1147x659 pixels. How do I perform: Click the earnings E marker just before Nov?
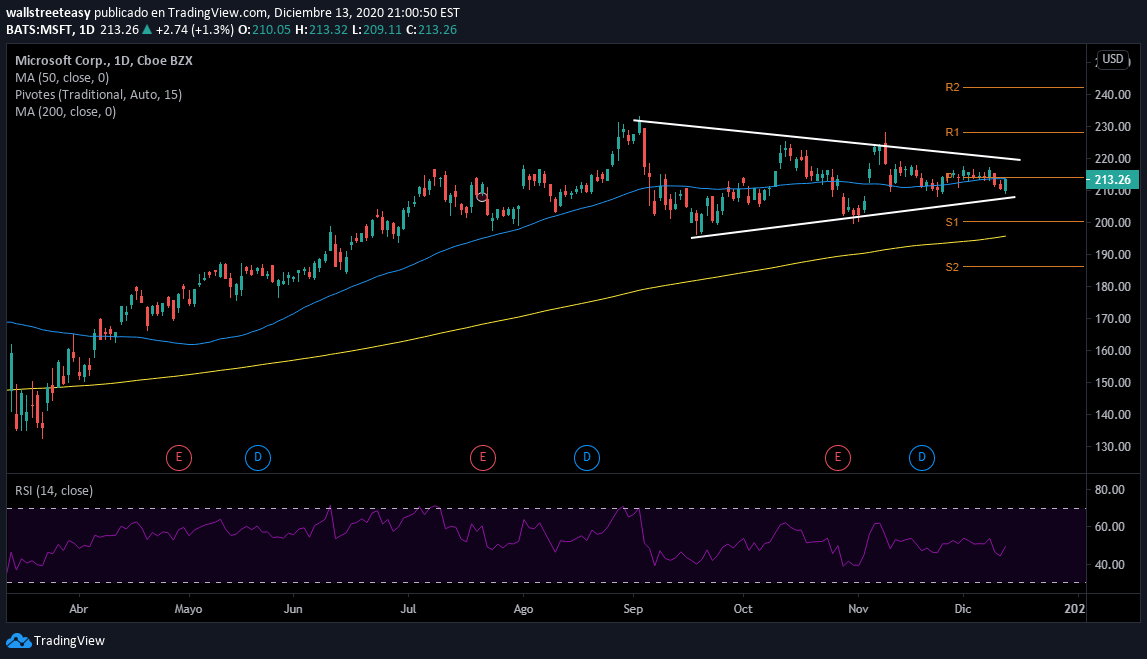(x=838, y=459)
